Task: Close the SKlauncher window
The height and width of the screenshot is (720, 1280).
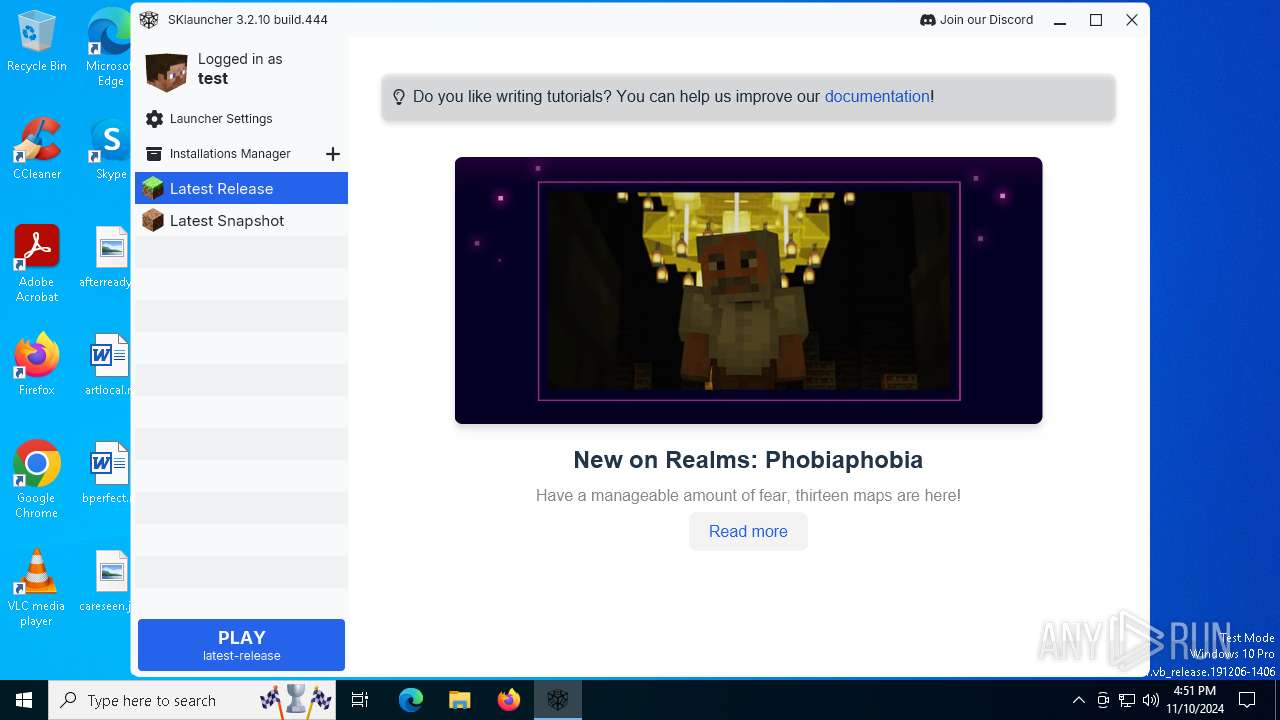Action: tap(1132, 20)
